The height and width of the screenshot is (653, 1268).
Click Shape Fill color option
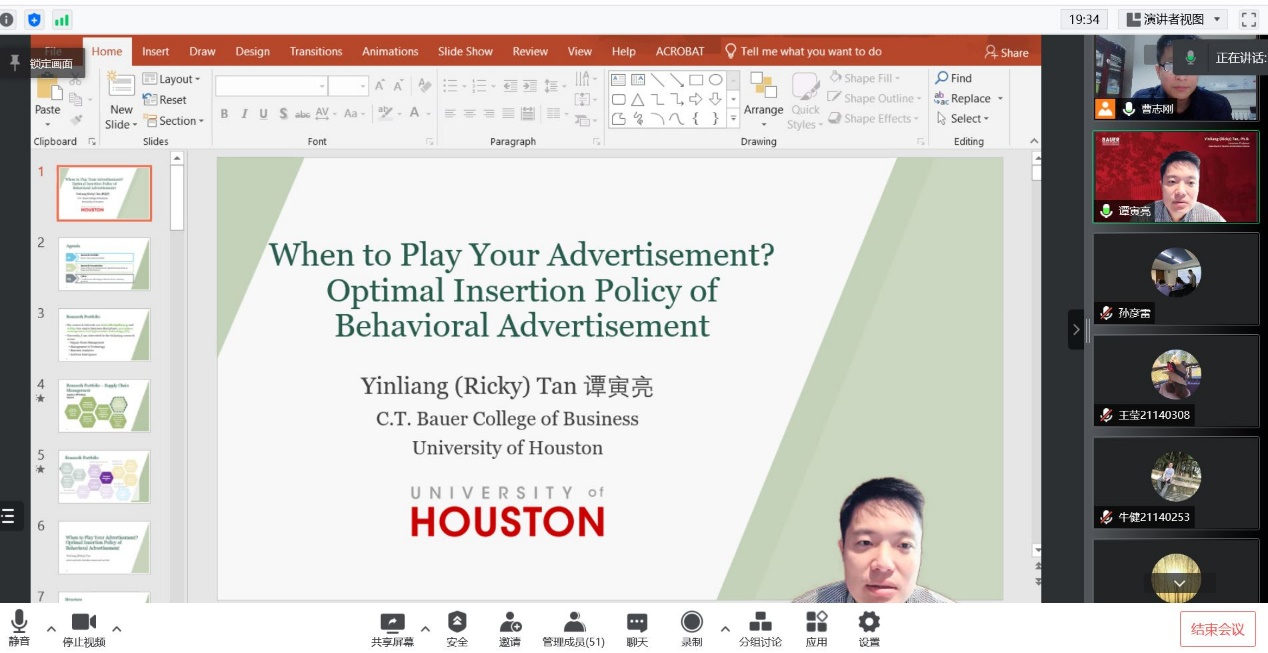(x=865, y=78)
